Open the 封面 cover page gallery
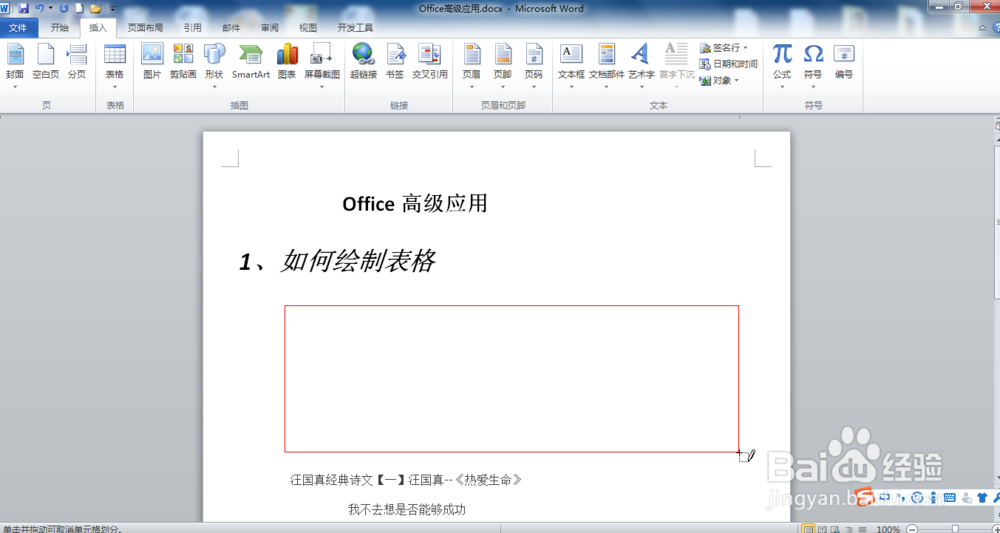The image size is (1000, 533). coord(15,66)
